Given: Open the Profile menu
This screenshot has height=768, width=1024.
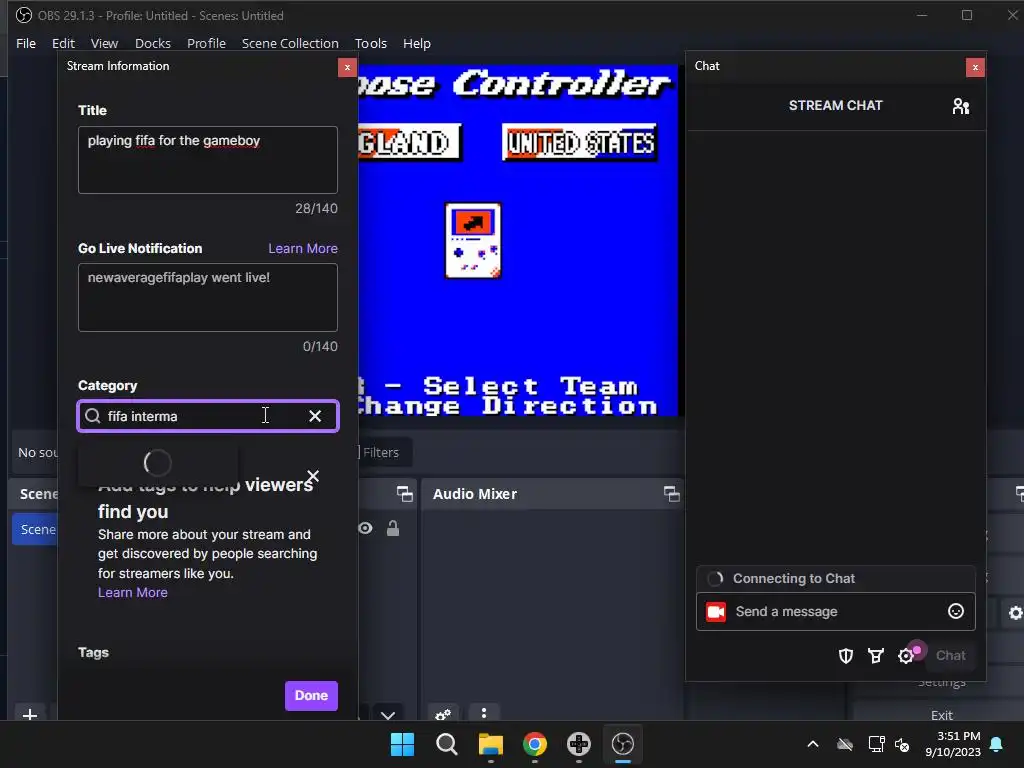Looking at the screenshot, I should 206,44.
